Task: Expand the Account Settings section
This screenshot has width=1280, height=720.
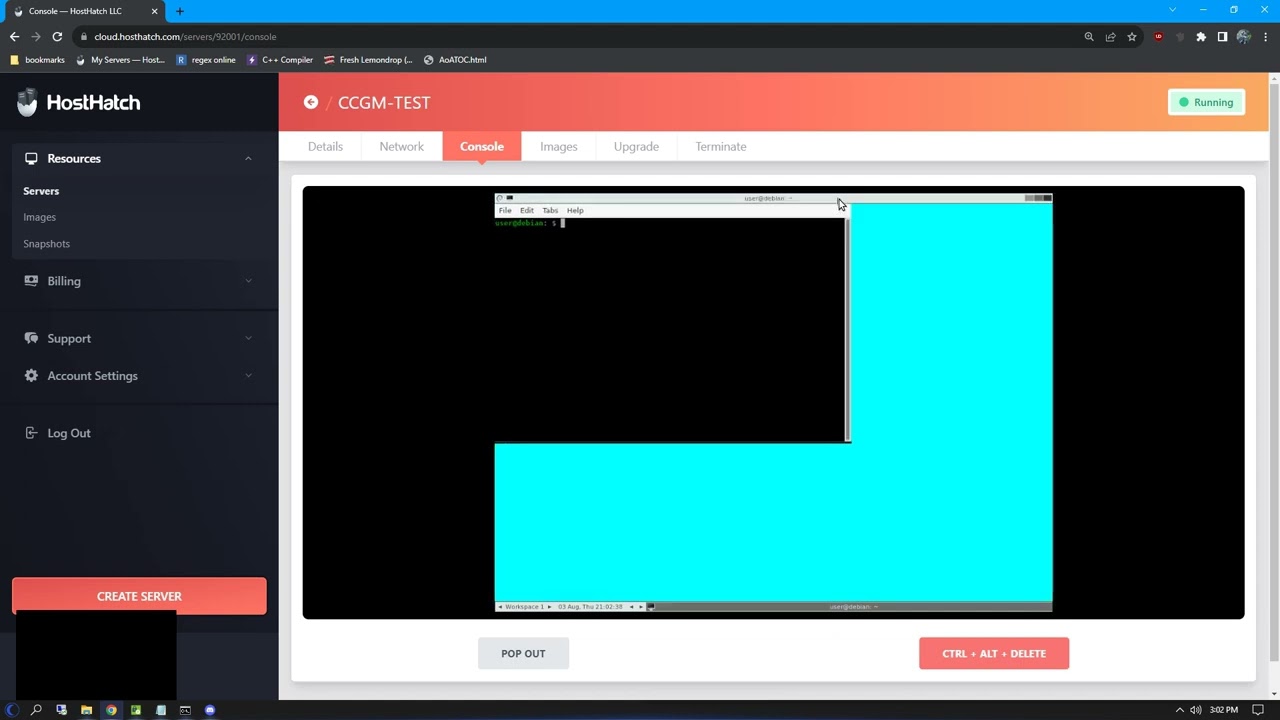Action: tap(248, 376)
